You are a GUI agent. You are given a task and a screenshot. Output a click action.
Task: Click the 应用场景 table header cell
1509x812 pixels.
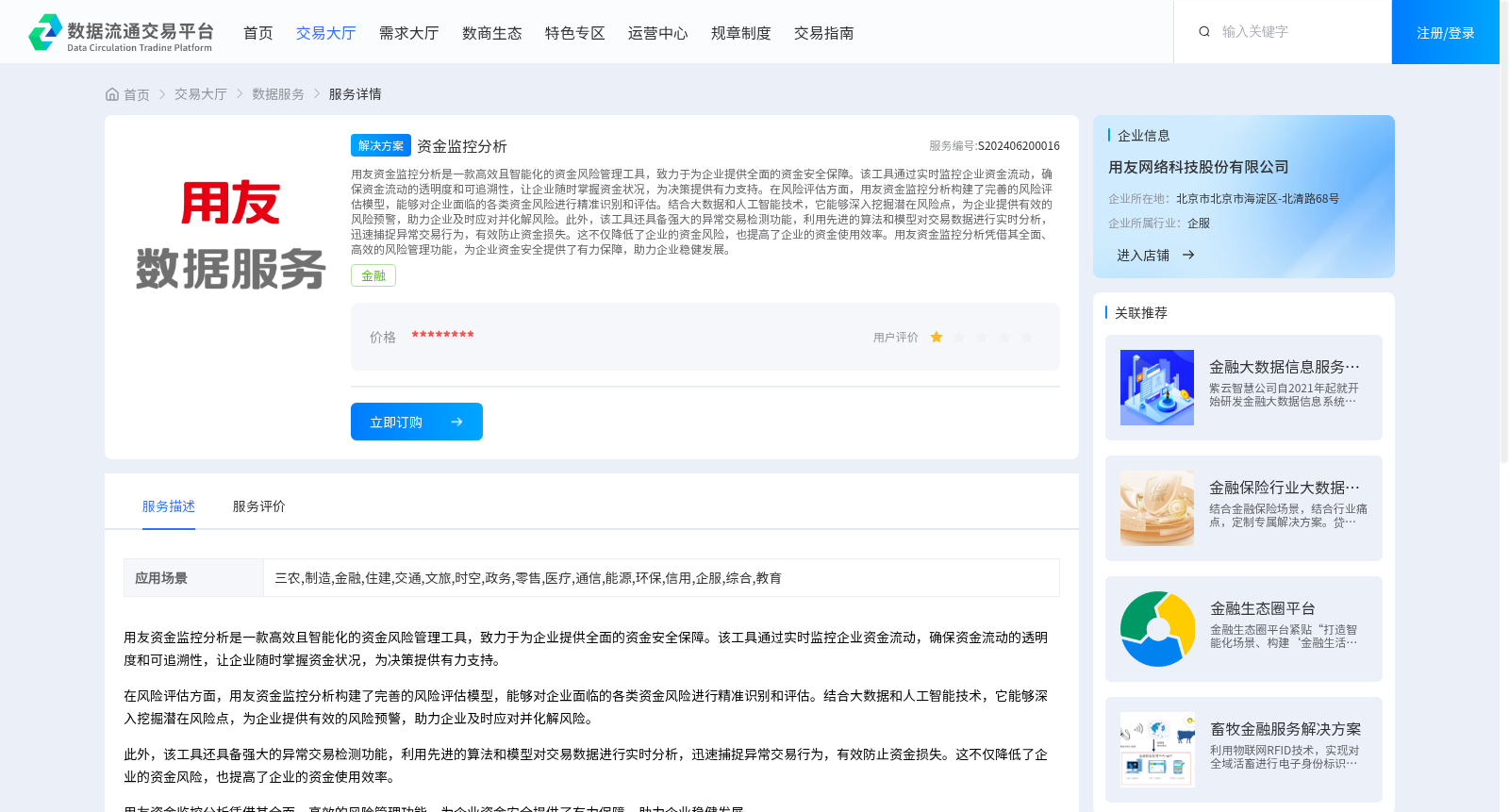[193, 578]
